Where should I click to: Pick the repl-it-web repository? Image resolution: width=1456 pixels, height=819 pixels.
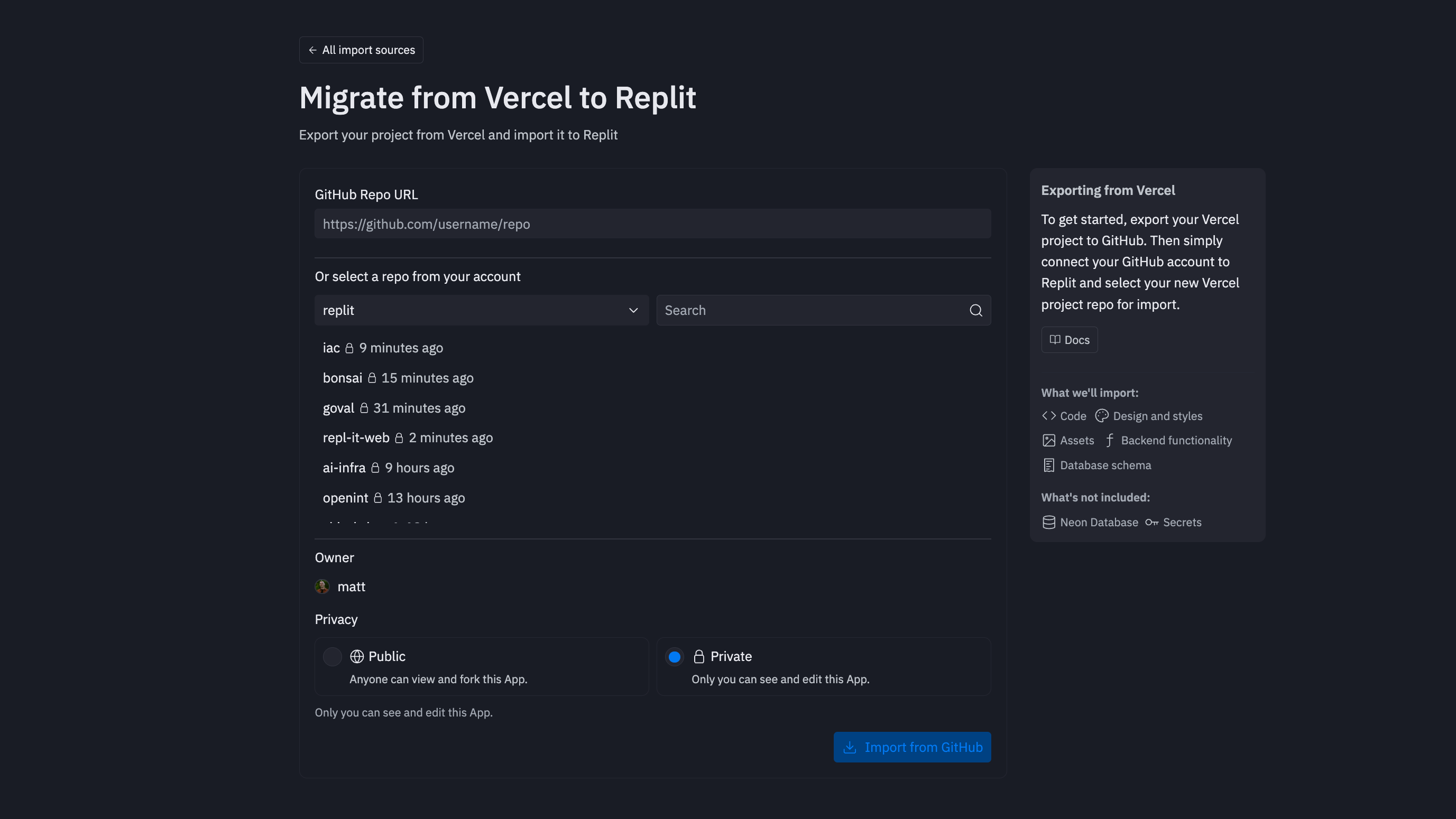[x=356, y=438]
